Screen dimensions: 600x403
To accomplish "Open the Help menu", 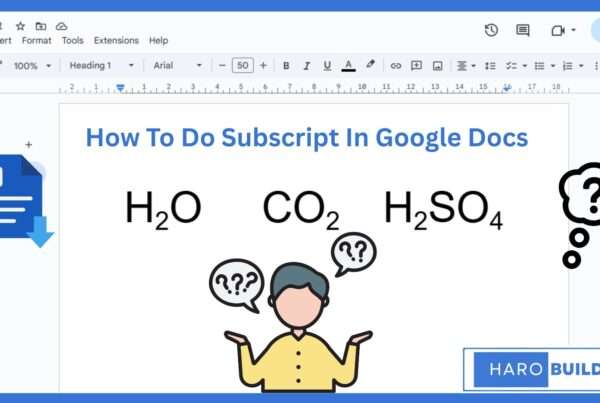I will (x=158, y=40).
